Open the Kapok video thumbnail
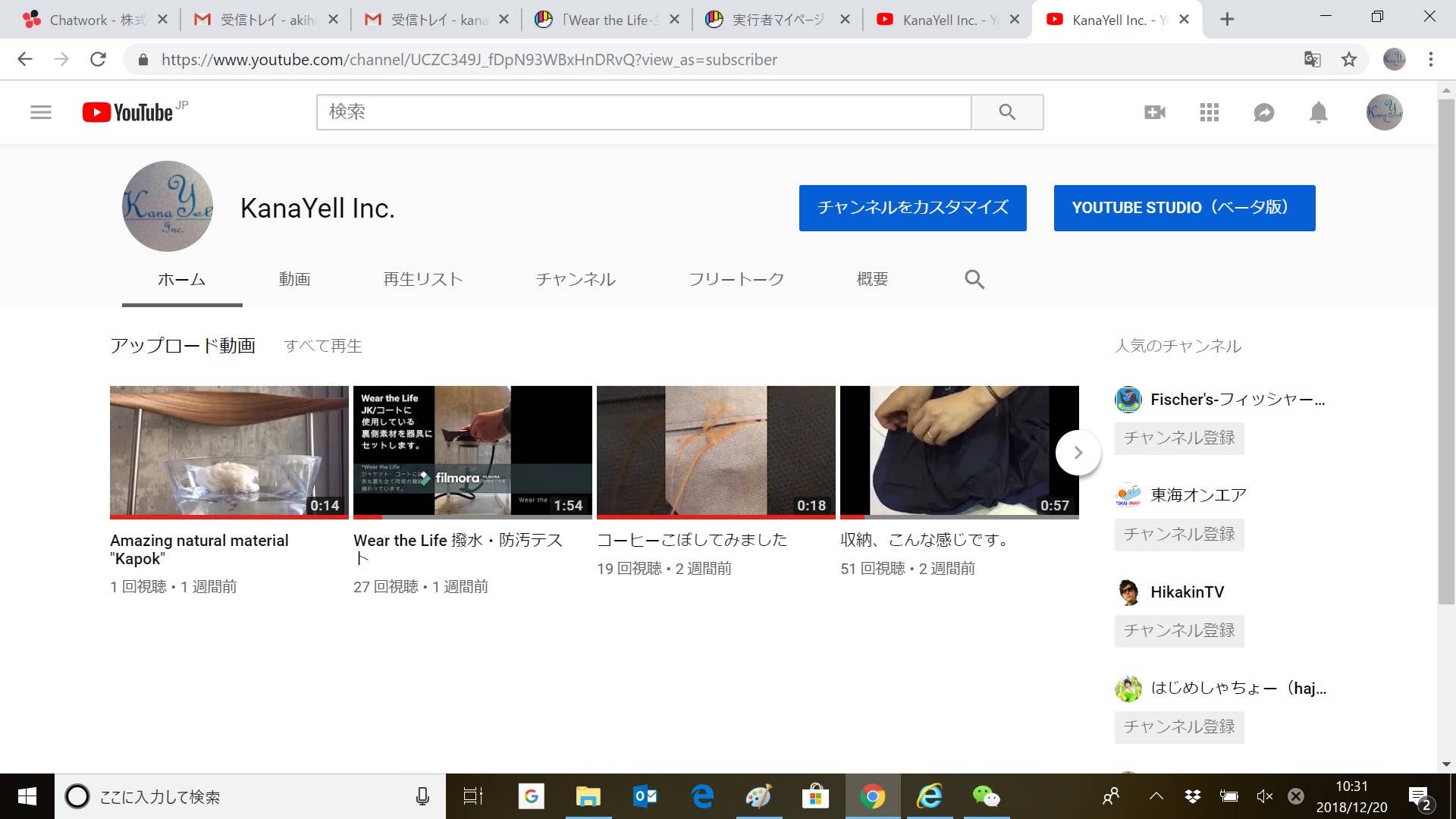 point(229,451)
